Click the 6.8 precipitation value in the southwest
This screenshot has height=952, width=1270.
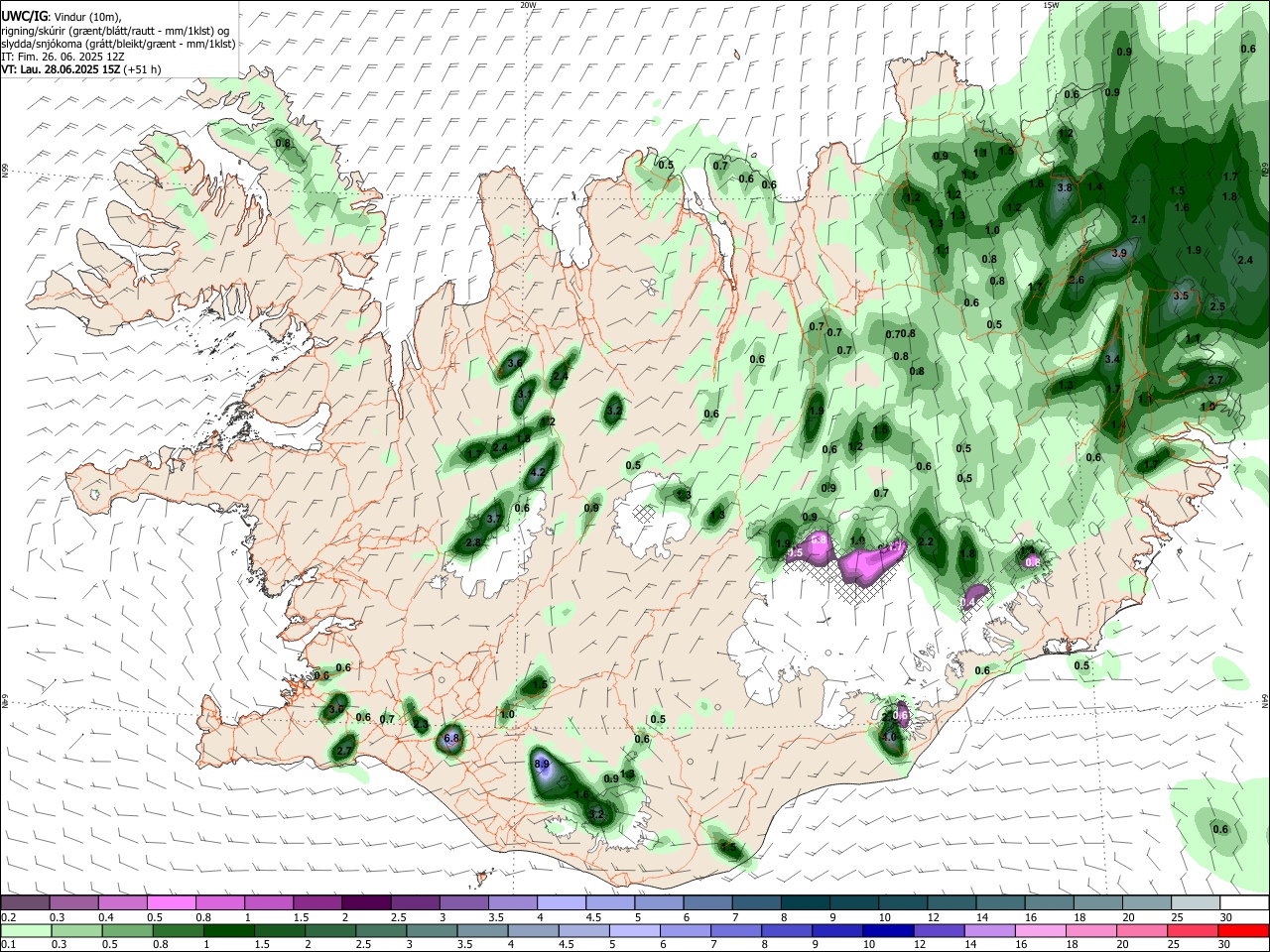(451, 739)
